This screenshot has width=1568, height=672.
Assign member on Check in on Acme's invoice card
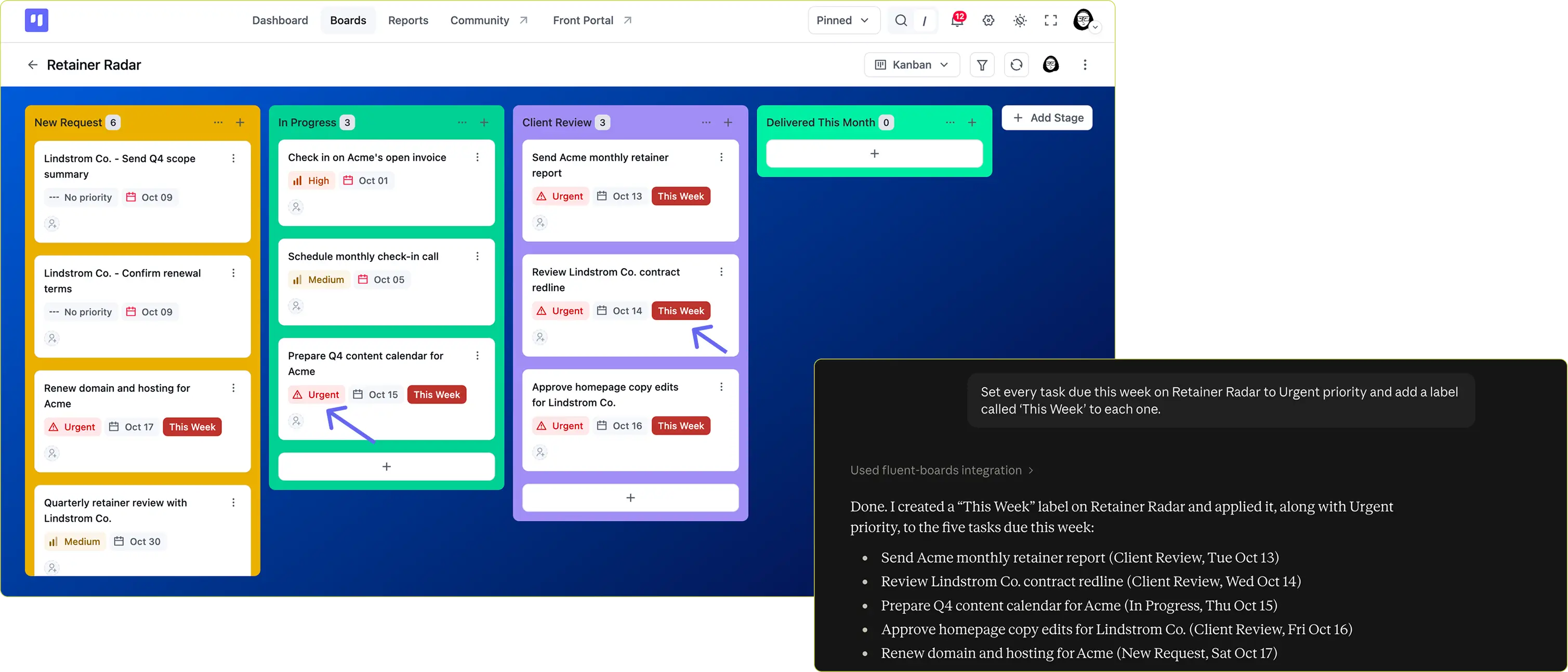point(296,207)
